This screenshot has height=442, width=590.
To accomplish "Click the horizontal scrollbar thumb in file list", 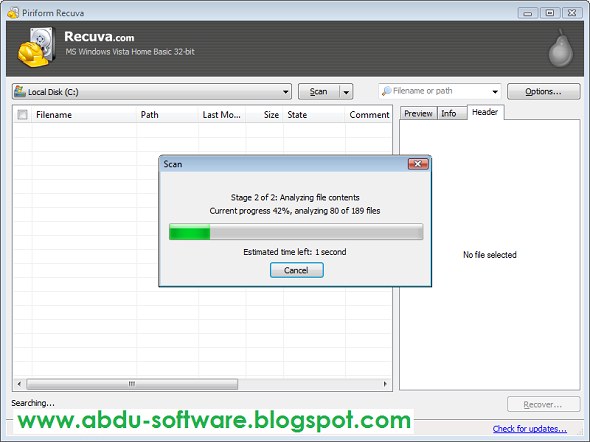I will click(x=132, y=384).
